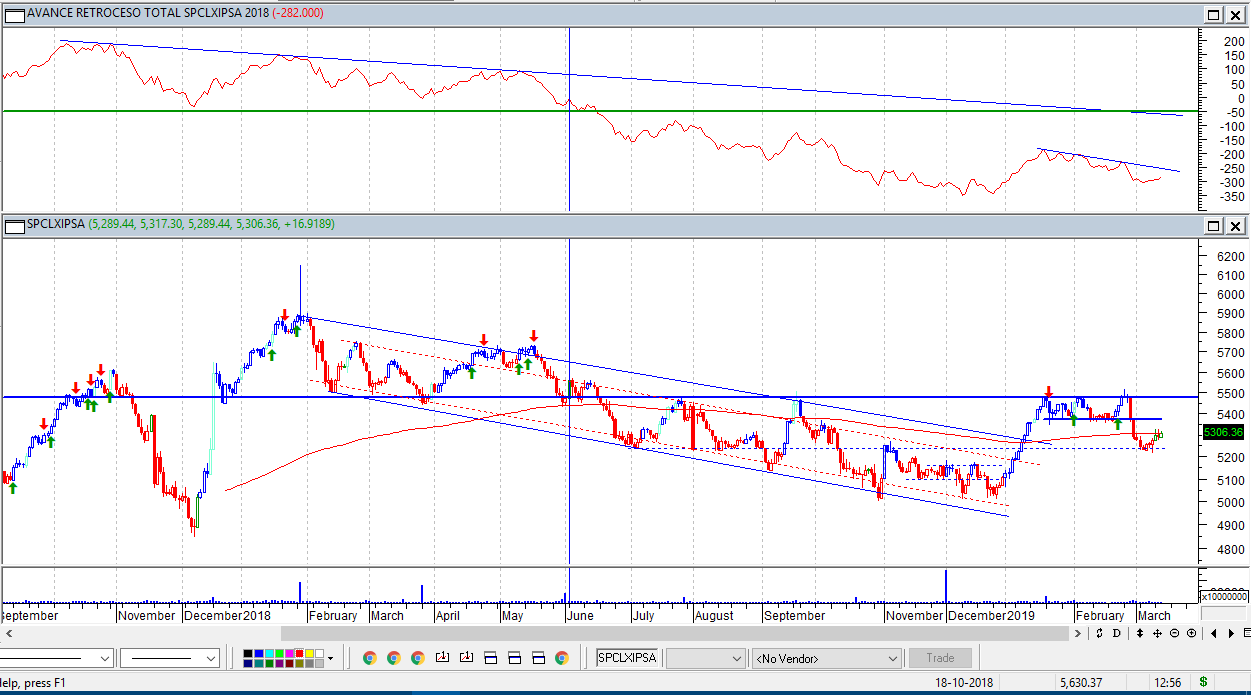Click the 5,630.37 value in status bar
Screen dimensions: 1251x695
pyautogui.click(x=1080, y=683)
